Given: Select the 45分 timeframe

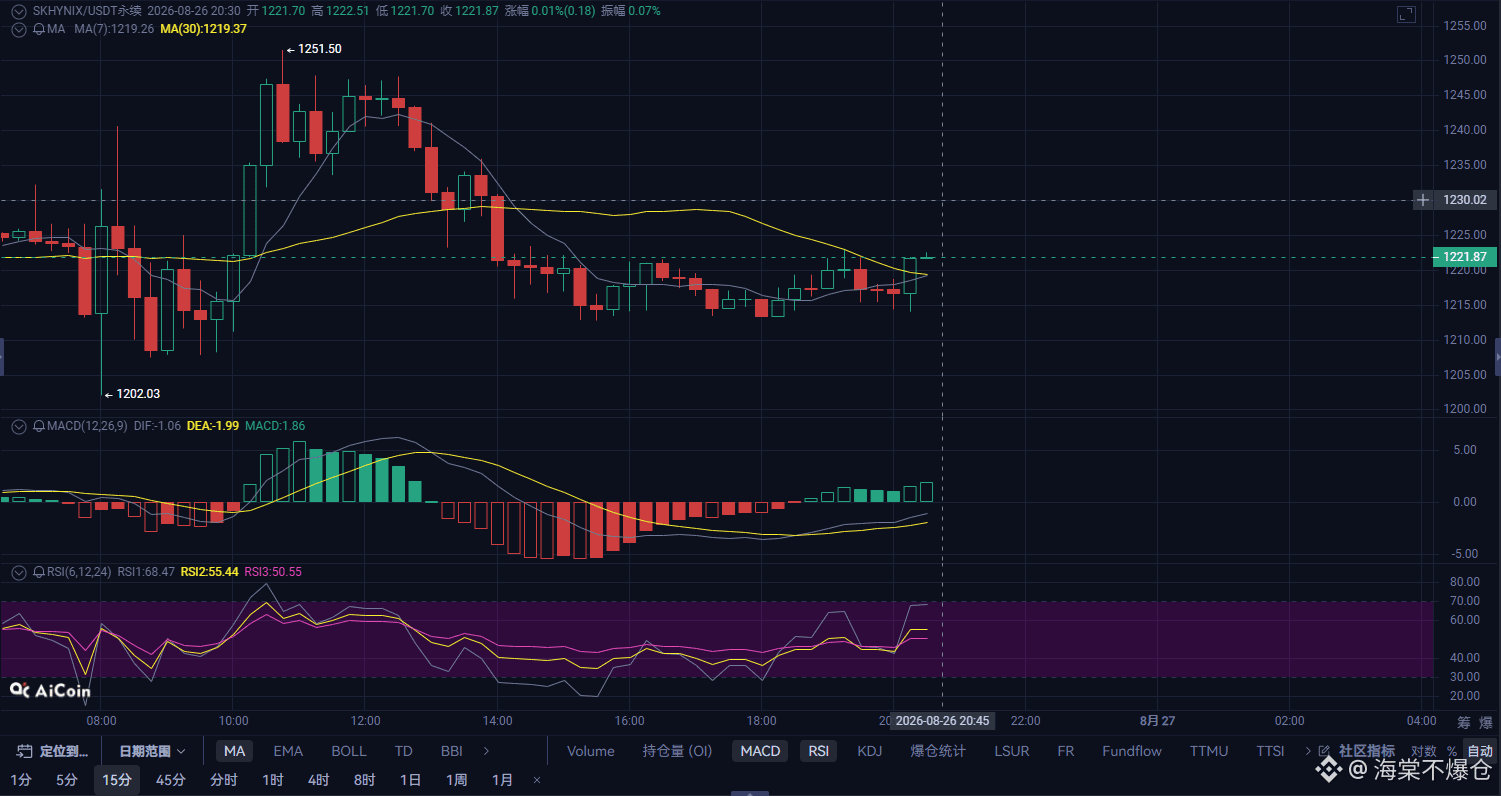Looking at the screenshot, I should (x=171, y=780).
